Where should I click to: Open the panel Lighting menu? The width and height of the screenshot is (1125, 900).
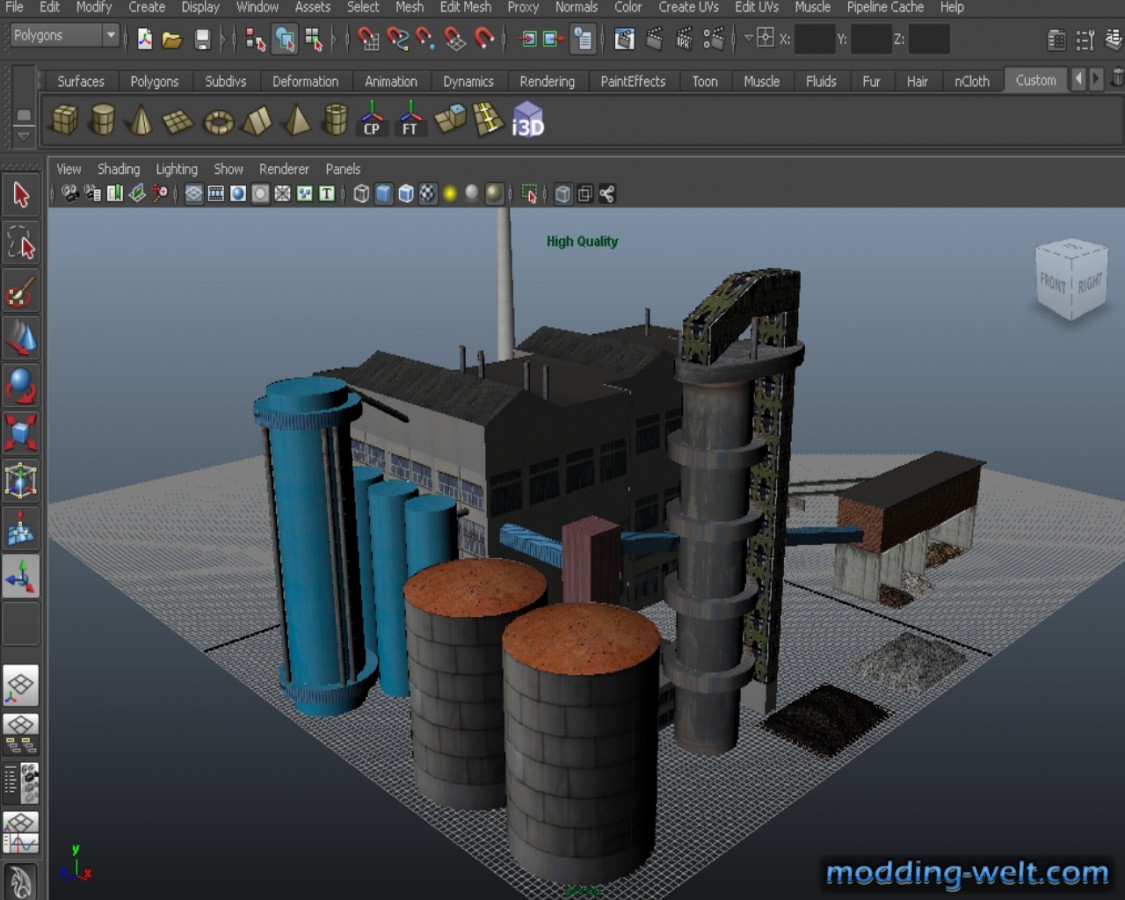click(x=176, y=169)
